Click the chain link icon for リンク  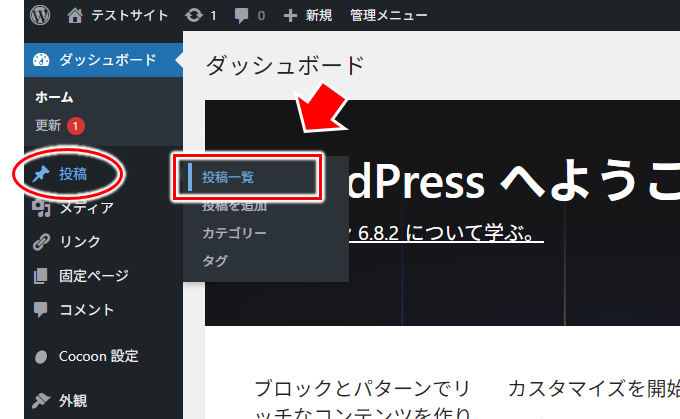click(41, 242)
